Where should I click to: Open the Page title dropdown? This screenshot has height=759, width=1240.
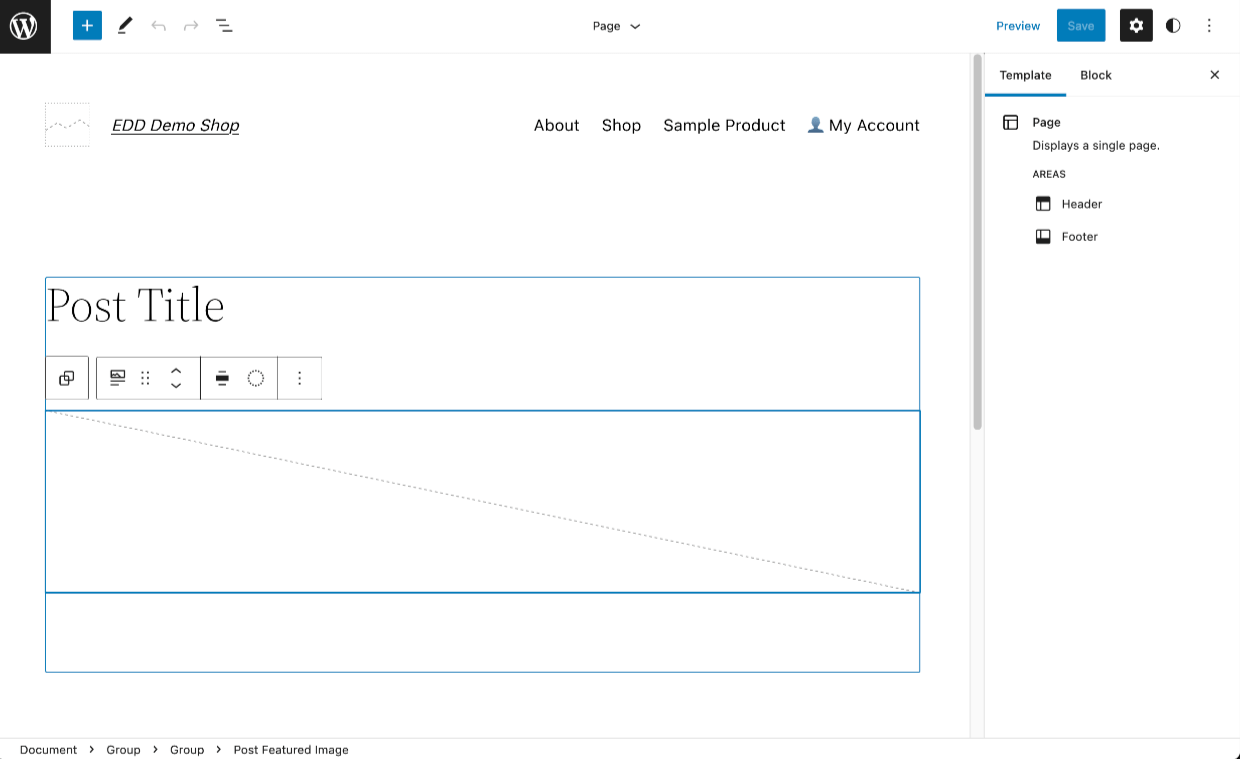[616, 26]
